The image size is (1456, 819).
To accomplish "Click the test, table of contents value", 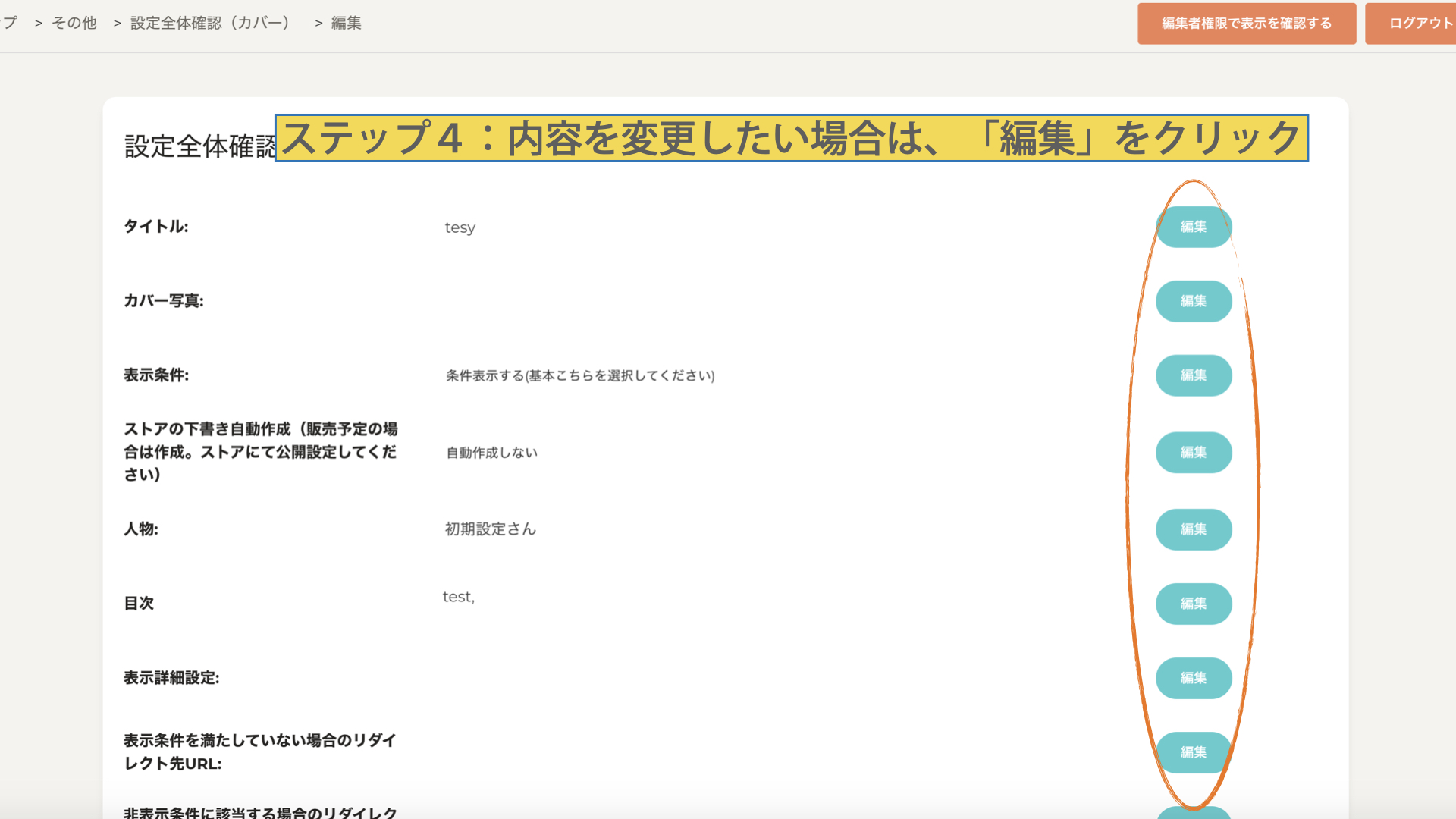I will coord(459,597).
